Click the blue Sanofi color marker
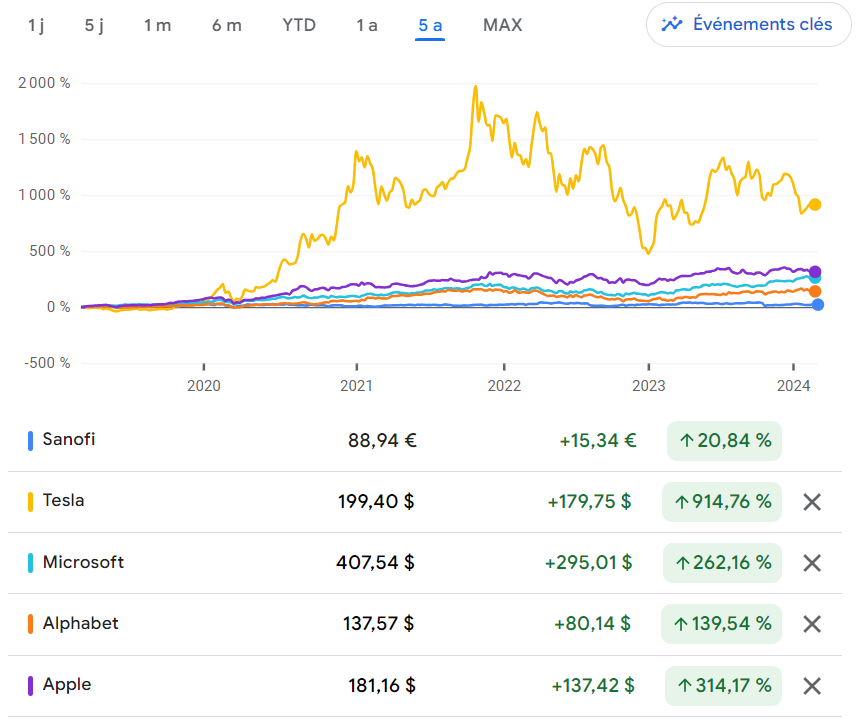 (30, 441)
